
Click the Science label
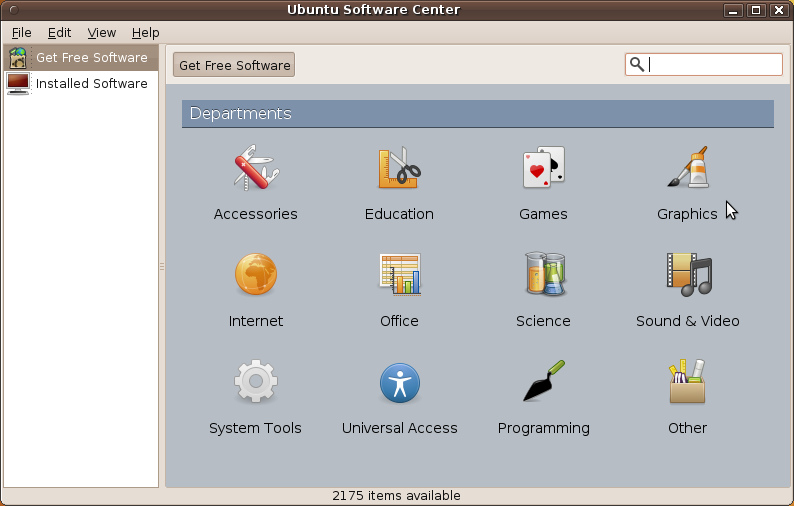tap(543, 321)
